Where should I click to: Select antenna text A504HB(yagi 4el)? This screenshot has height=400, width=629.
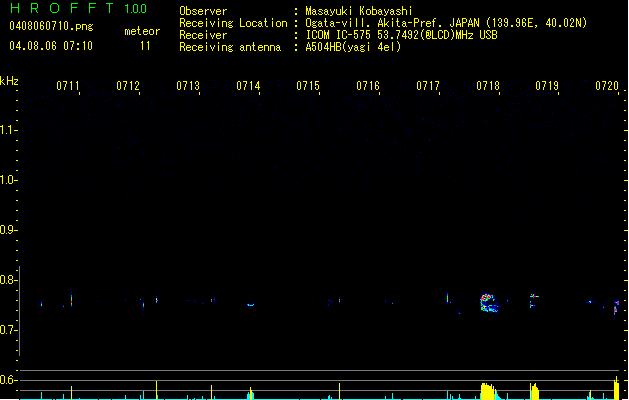point(353,47)
